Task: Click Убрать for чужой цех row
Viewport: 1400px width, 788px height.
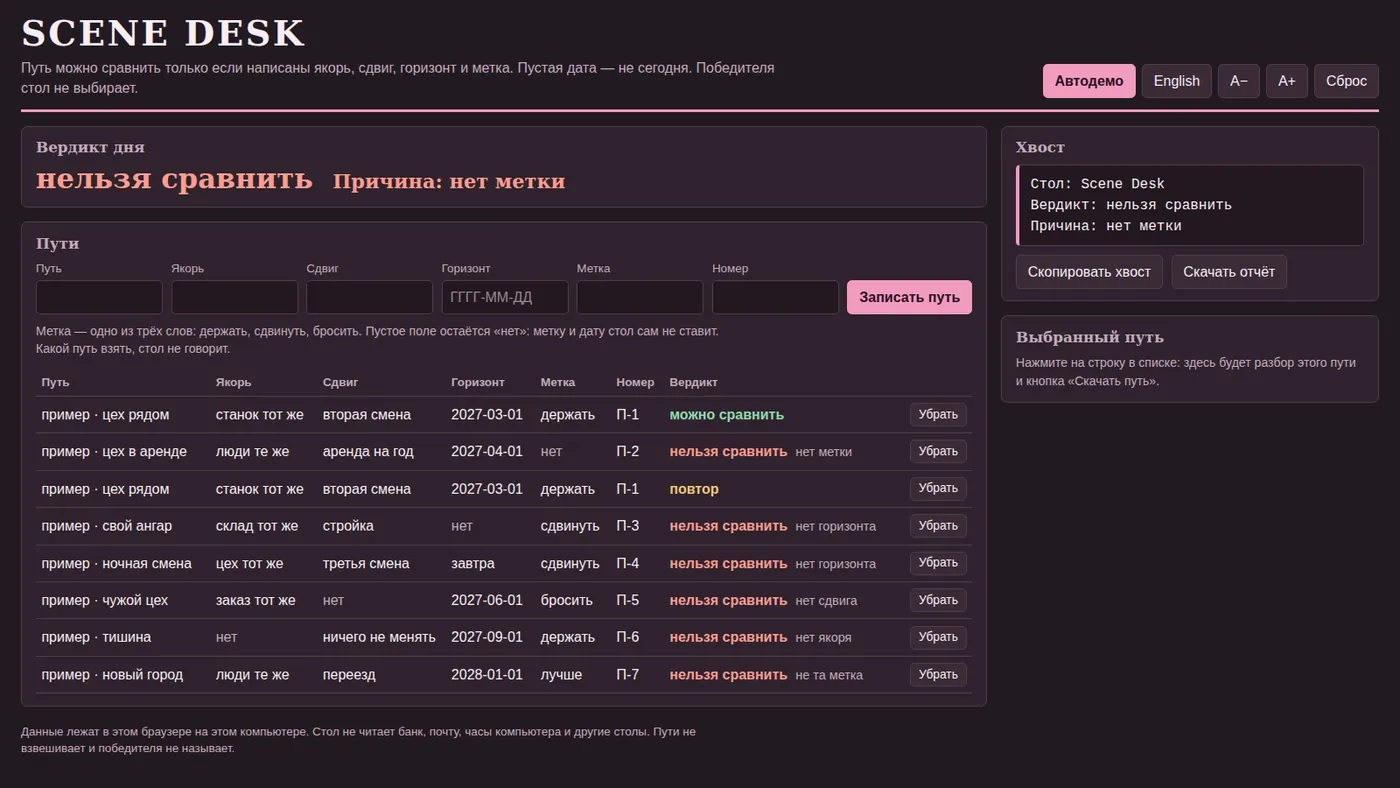Action: (x=938, y=600)
